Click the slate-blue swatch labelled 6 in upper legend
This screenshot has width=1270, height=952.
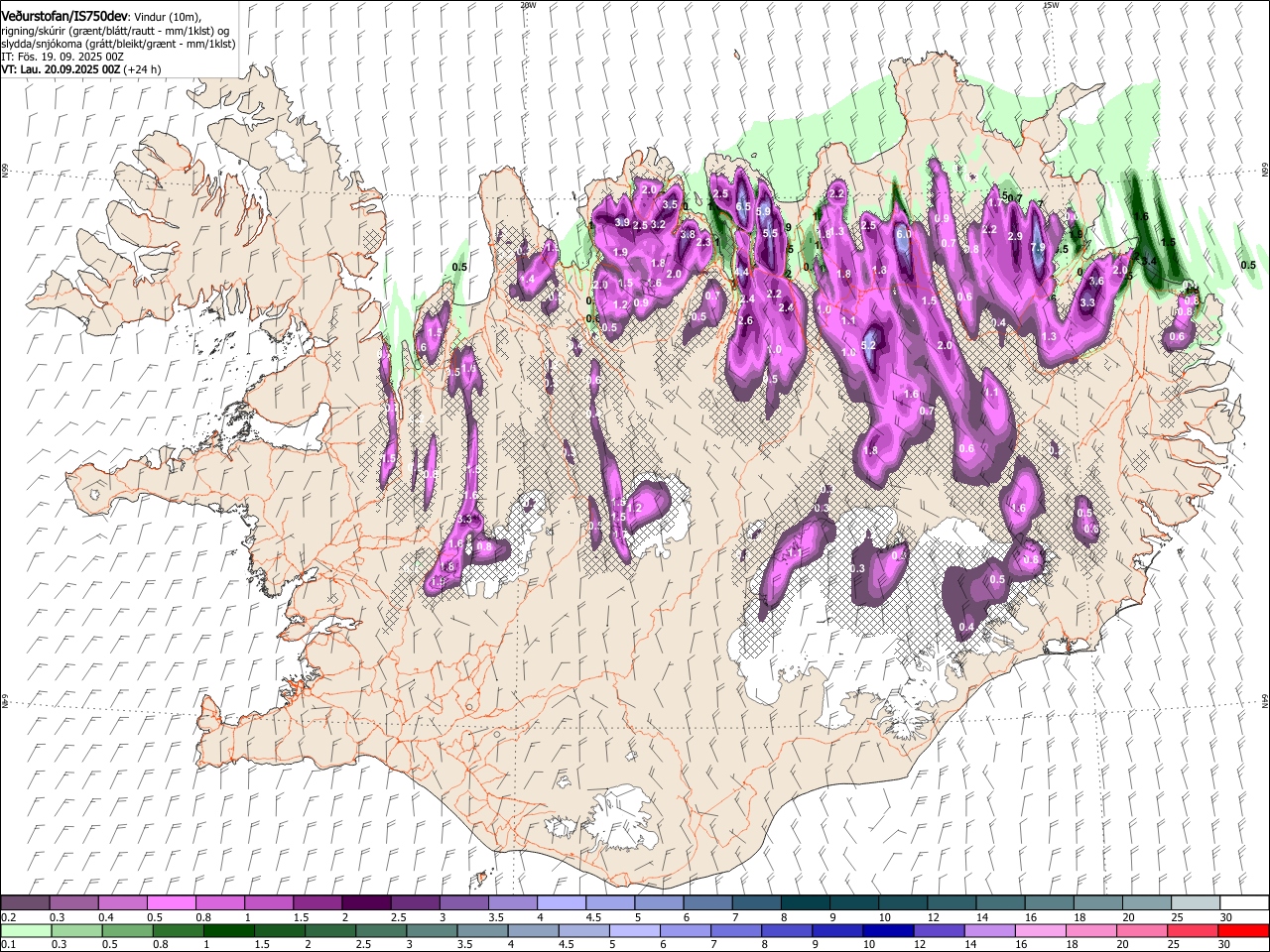coord(707,903)
